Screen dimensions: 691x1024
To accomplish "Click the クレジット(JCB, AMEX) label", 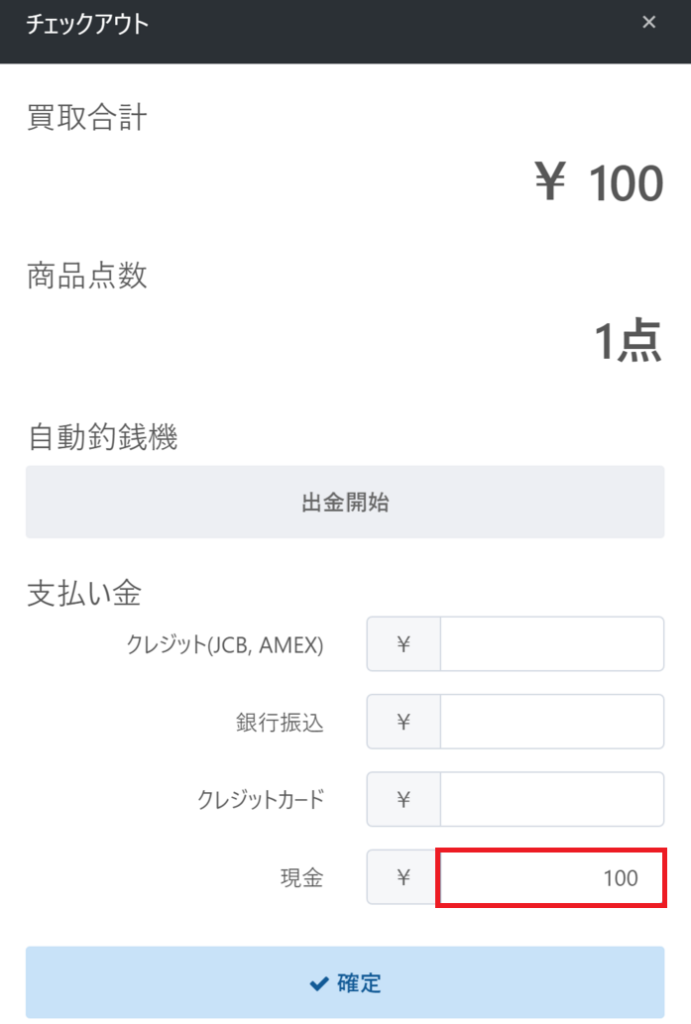I will click(x=225, y=645).
